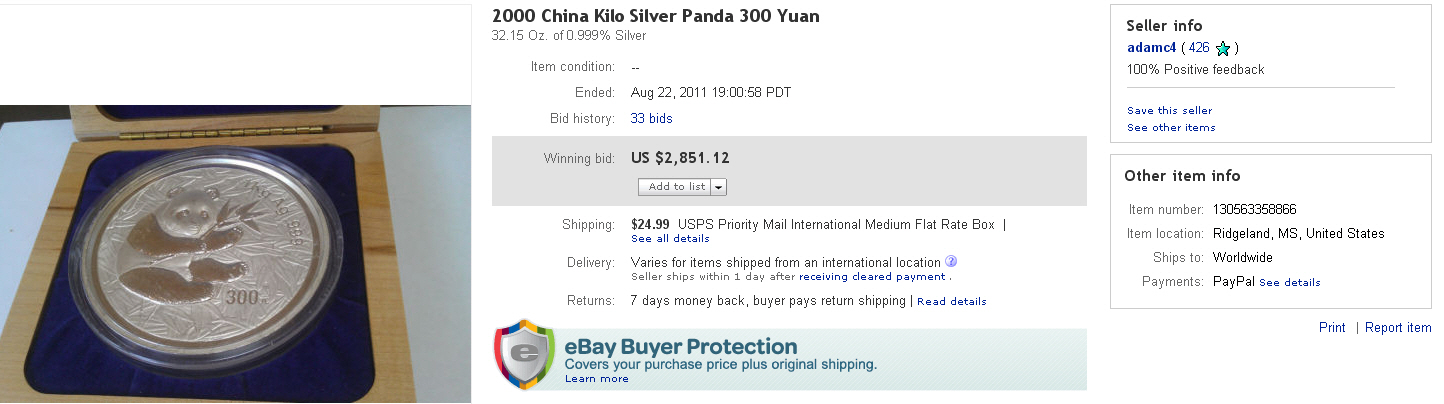Click the Report item link
This screenshot has height=404, width=1444.
tap(1398, 328)
